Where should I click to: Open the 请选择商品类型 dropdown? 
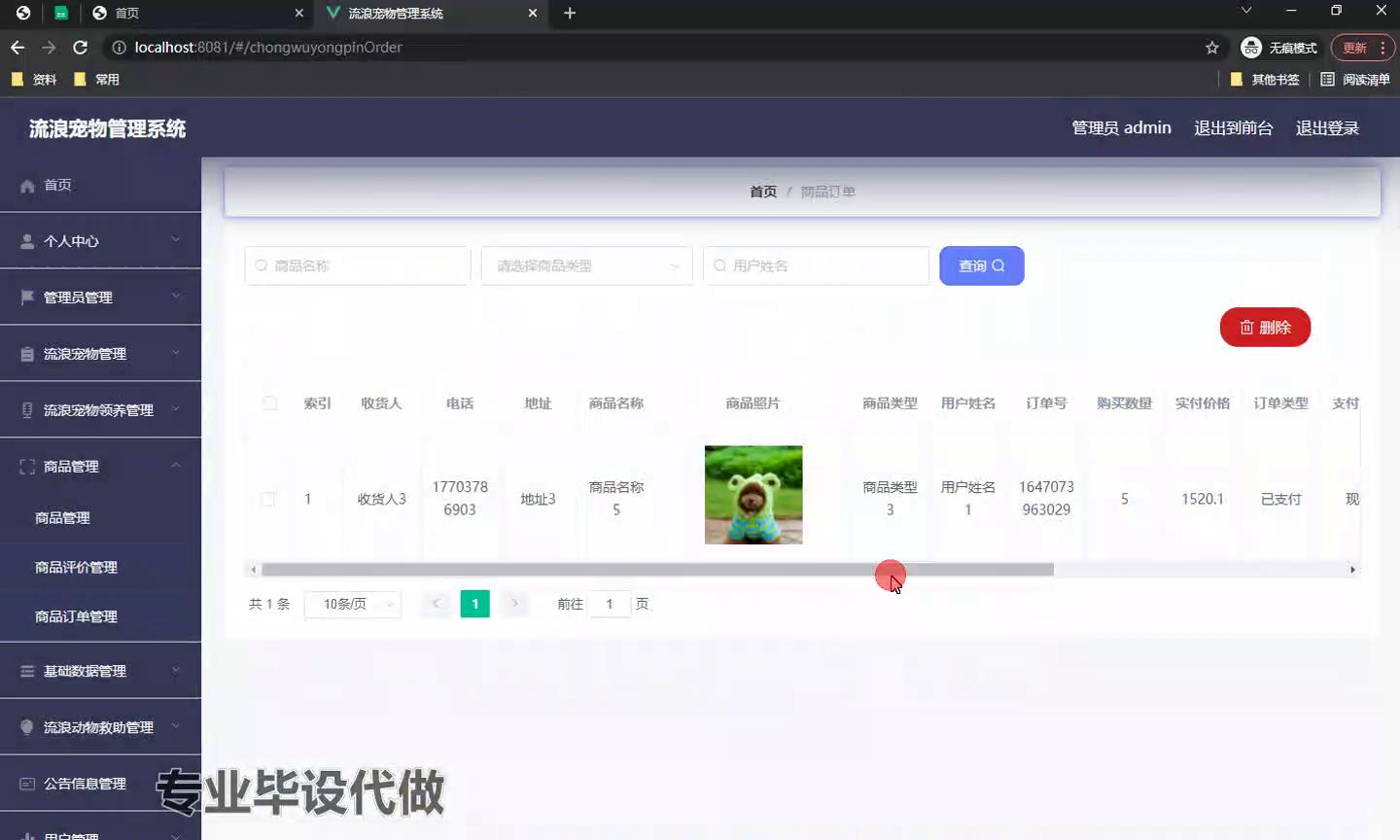(586, 265)
